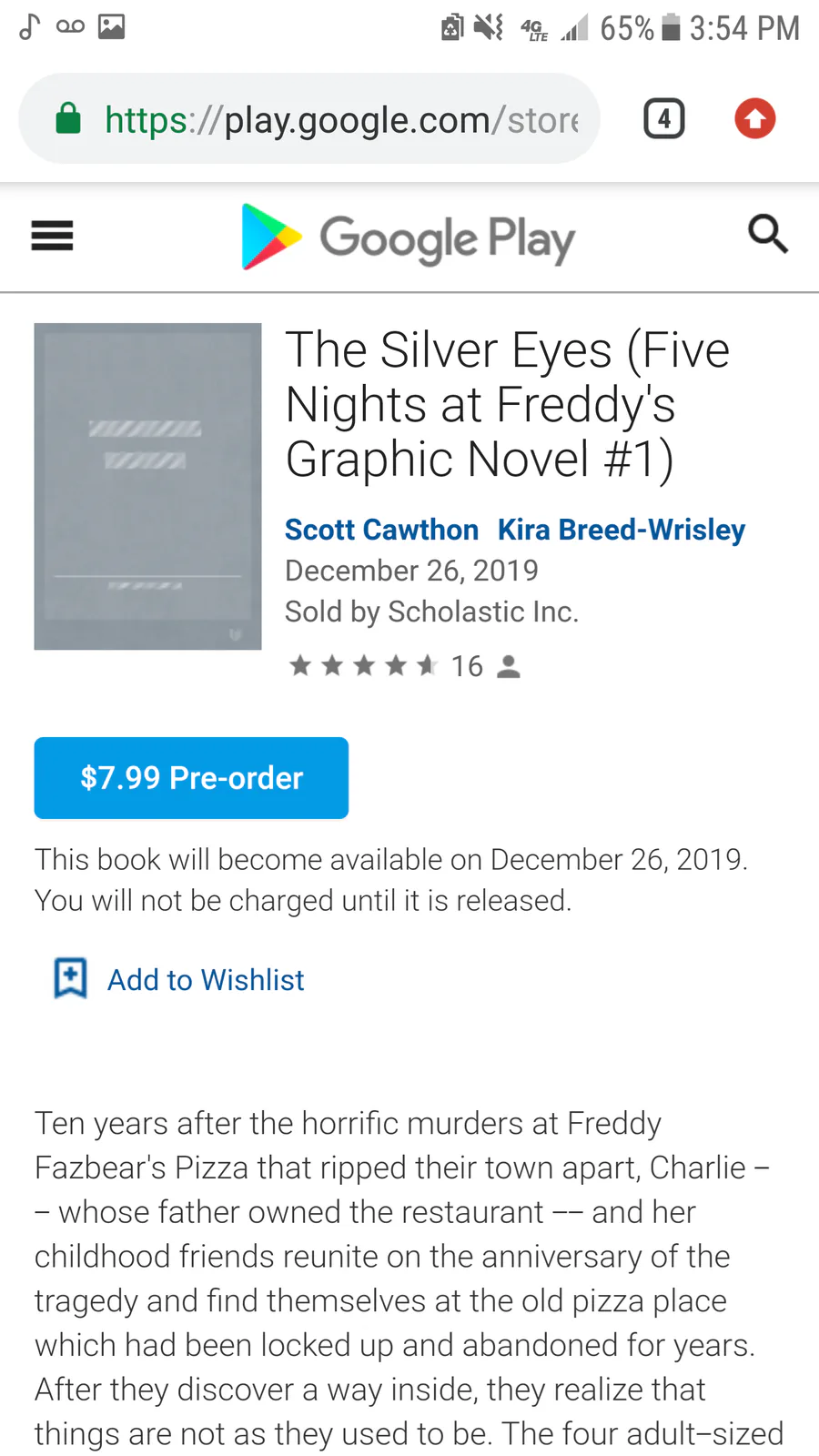
Task: Tap the battery status indicator
Action: (671, 27)
